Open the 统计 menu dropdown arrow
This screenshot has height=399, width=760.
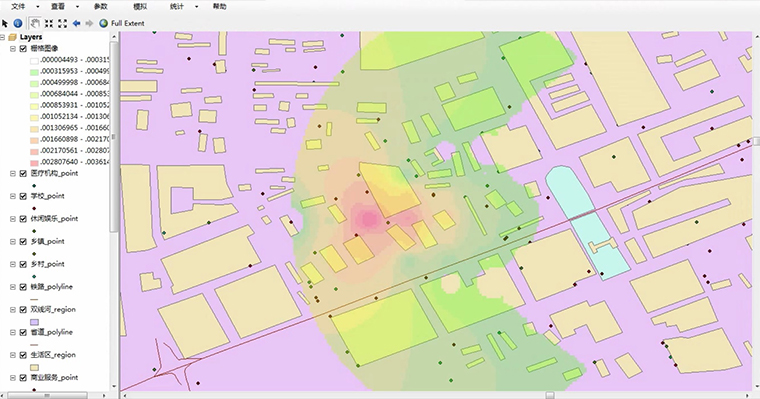click(x=196, y=7)
